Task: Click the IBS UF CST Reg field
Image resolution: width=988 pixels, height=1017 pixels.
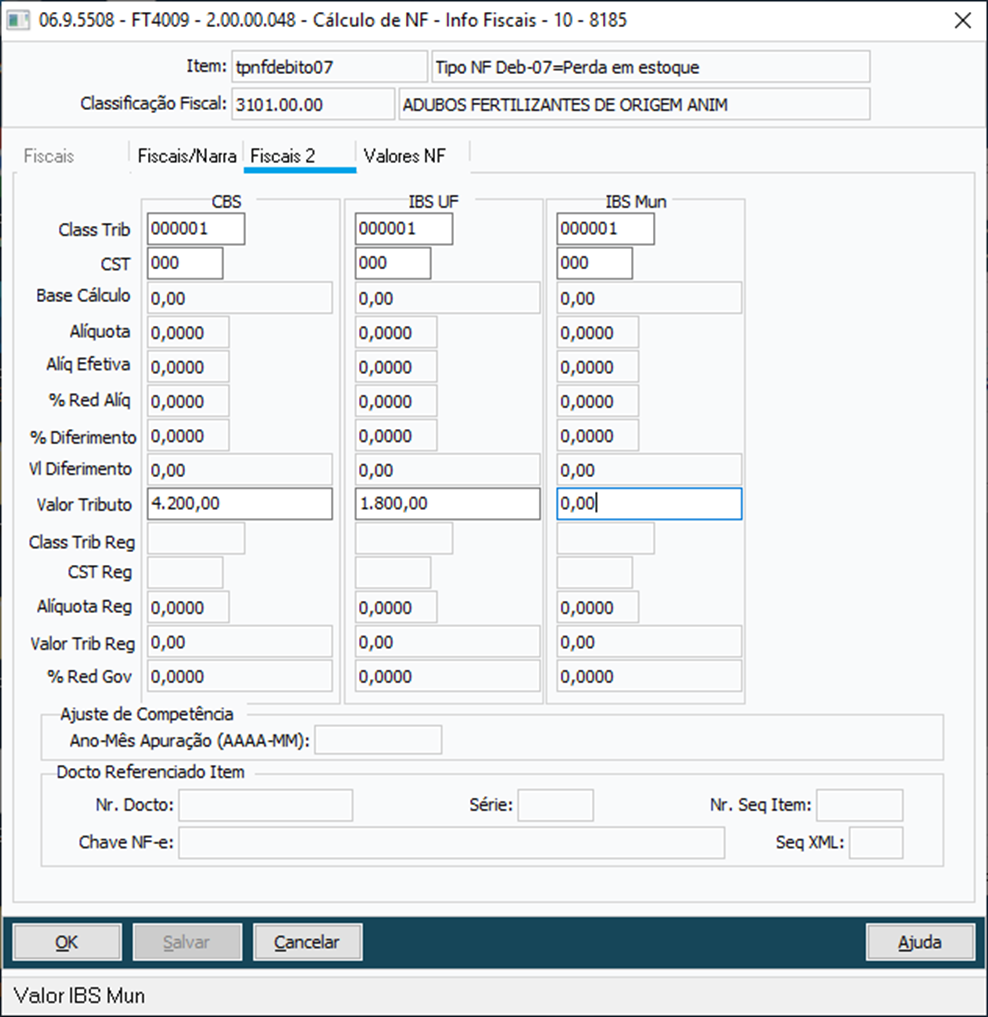Action: pyautogui.click(x=392, y=573)
